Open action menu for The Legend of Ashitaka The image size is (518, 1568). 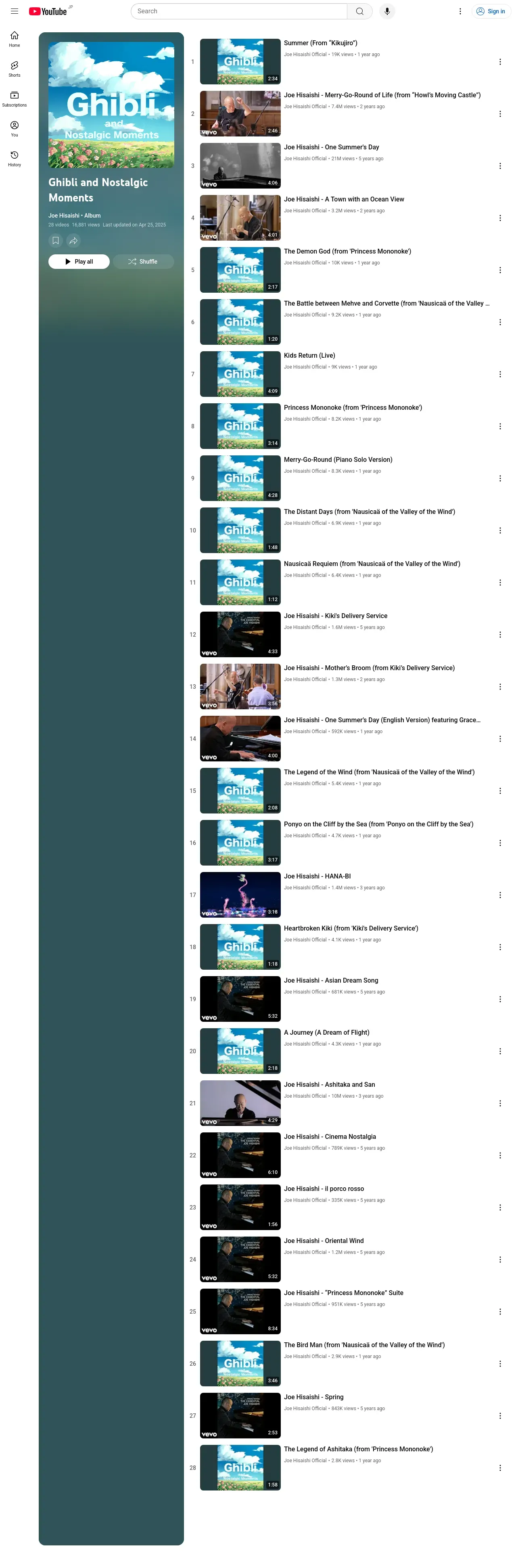pos(500,1467)
